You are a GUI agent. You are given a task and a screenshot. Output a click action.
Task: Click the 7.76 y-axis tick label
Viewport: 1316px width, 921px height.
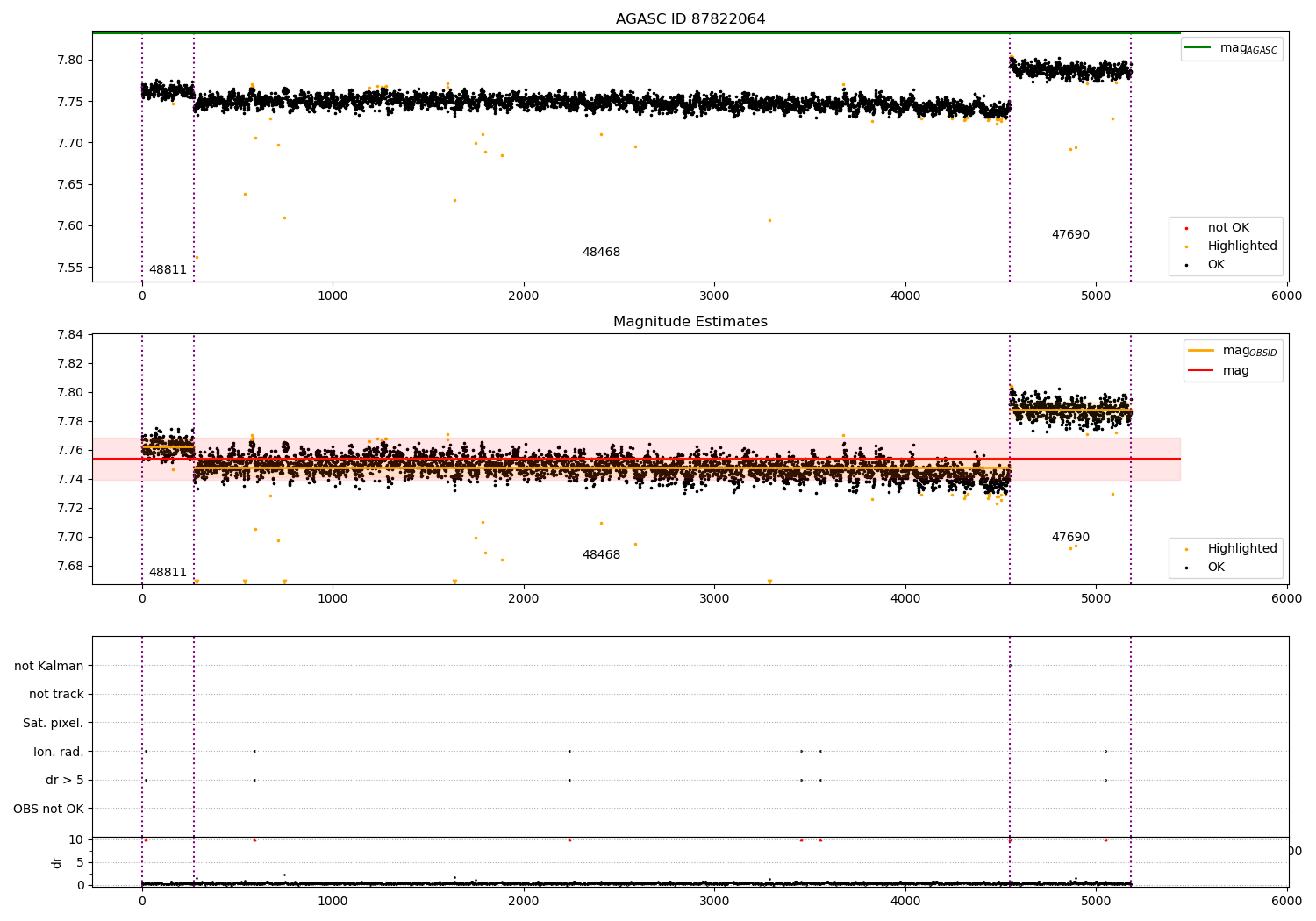click(71, 450)
